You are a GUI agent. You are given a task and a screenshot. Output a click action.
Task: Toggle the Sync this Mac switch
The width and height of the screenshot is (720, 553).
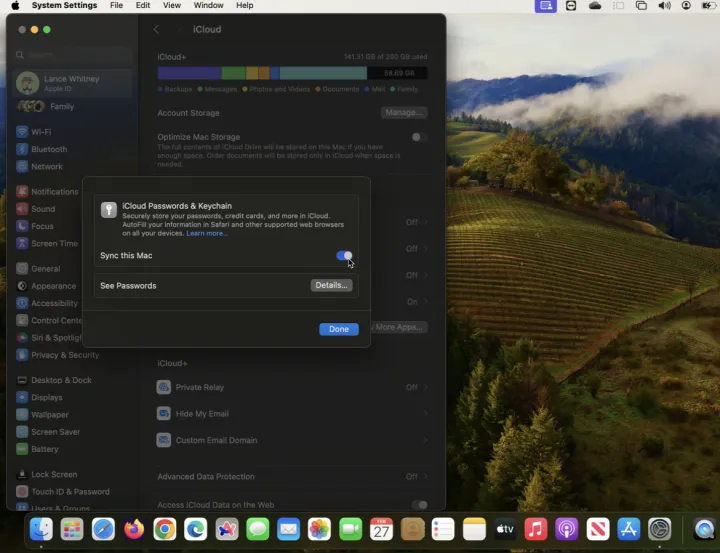coord(344,256)
